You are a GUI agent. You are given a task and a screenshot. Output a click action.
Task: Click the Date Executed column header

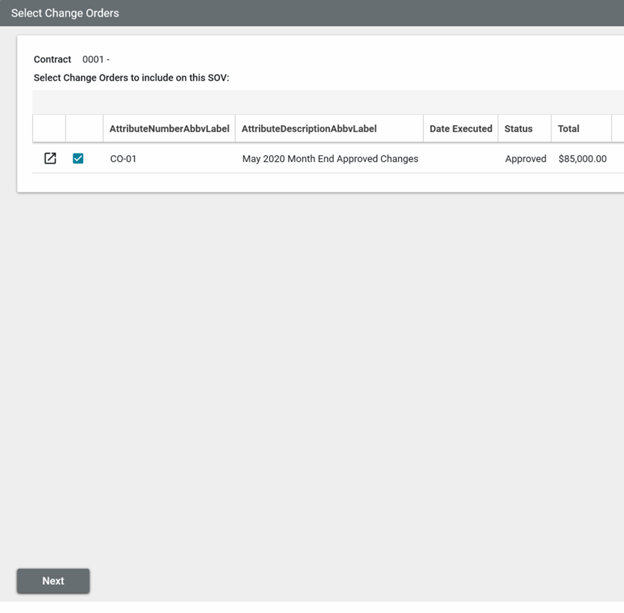pos(460,129)
